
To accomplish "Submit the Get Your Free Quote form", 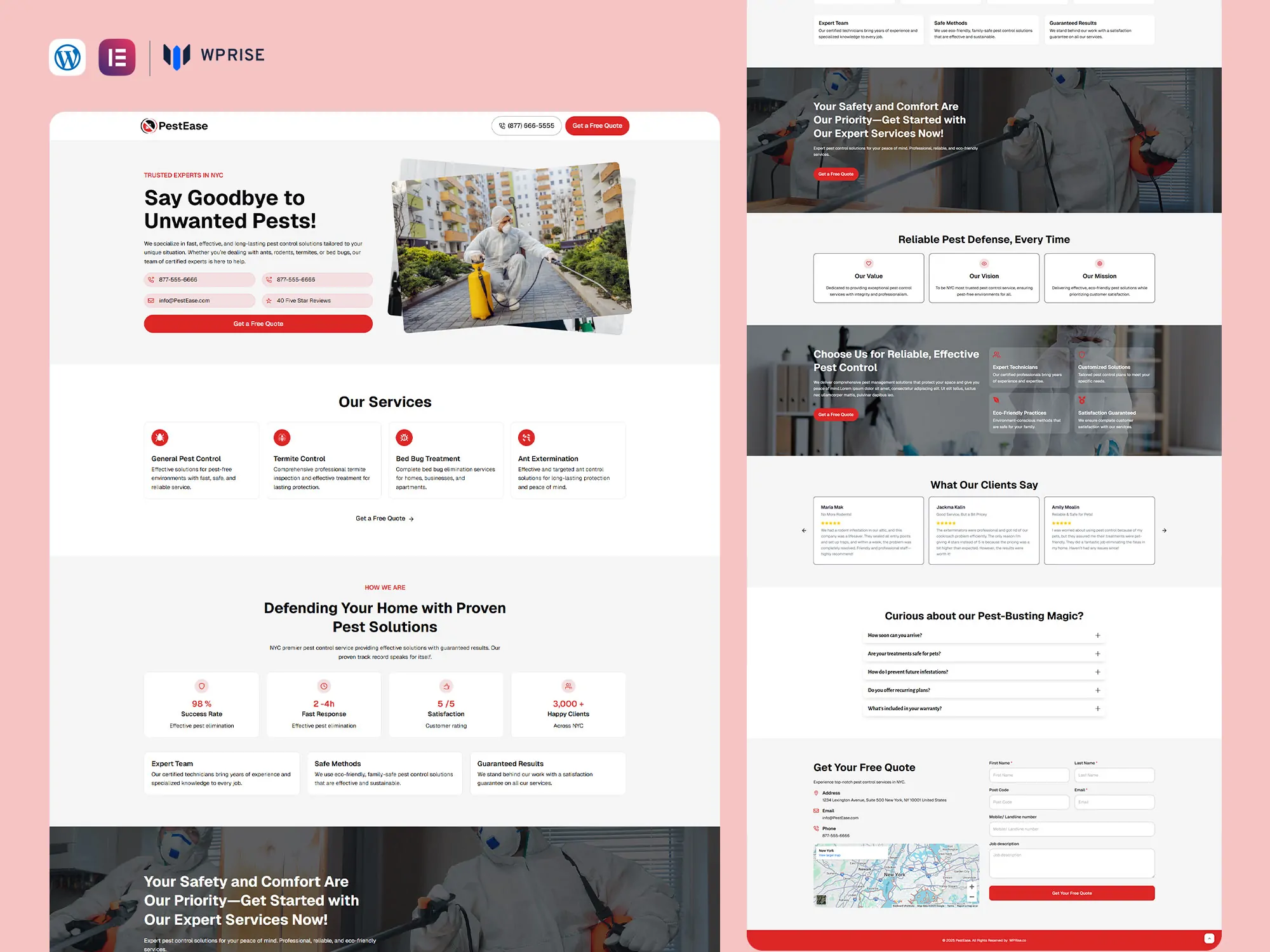I will pyautogui.click(x=1071, y=892).
